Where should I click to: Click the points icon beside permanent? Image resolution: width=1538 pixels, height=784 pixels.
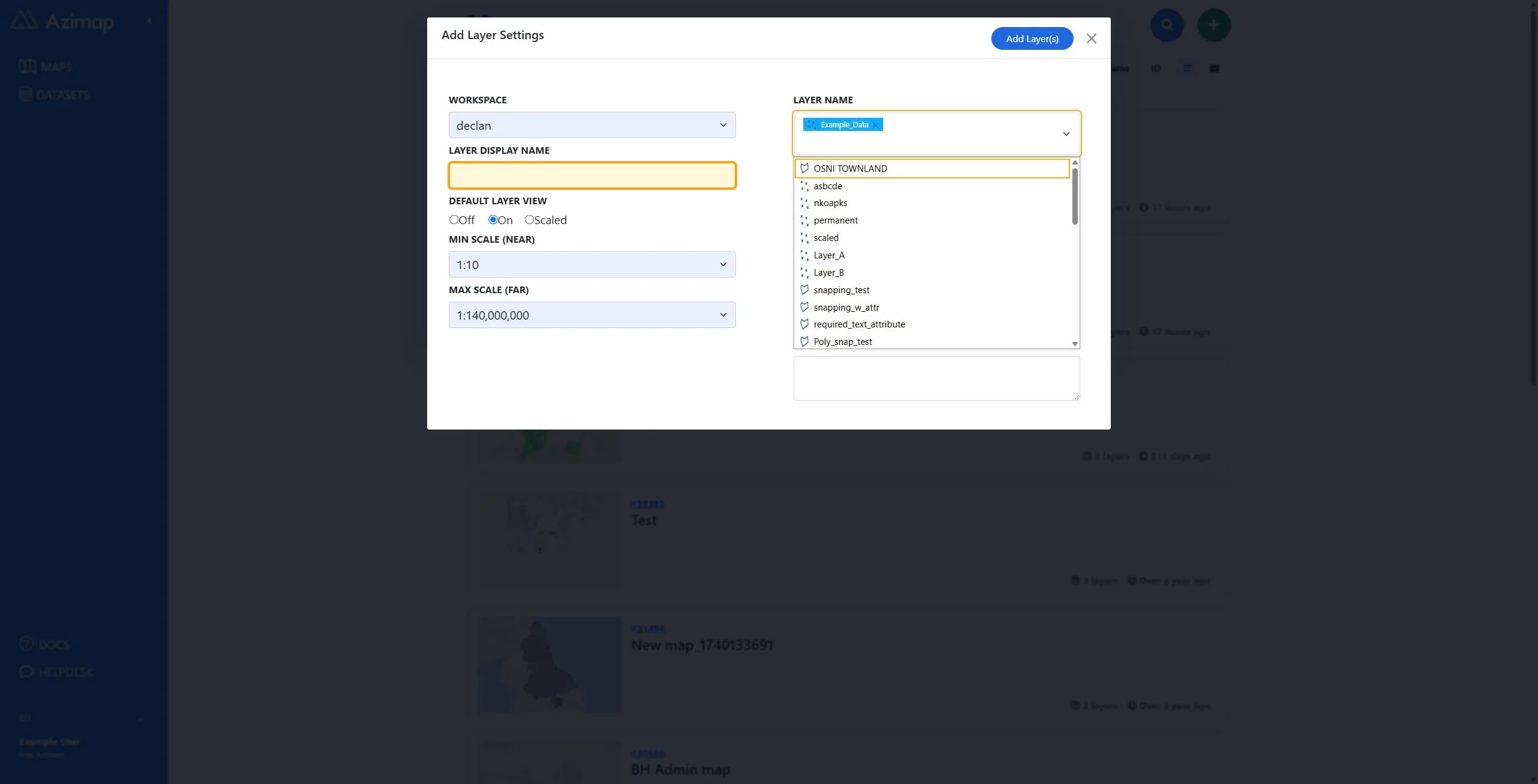804,220
